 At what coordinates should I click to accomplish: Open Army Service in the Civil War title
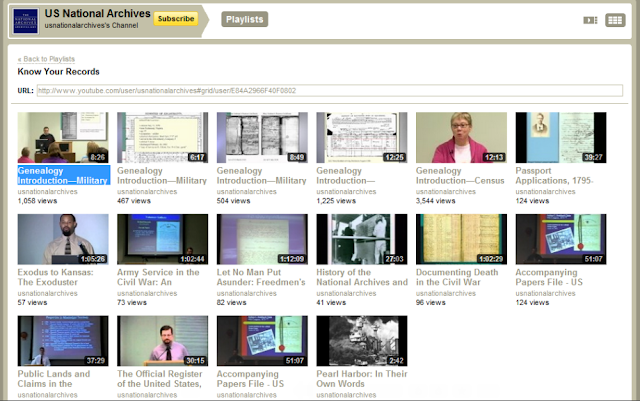point(158,277)
